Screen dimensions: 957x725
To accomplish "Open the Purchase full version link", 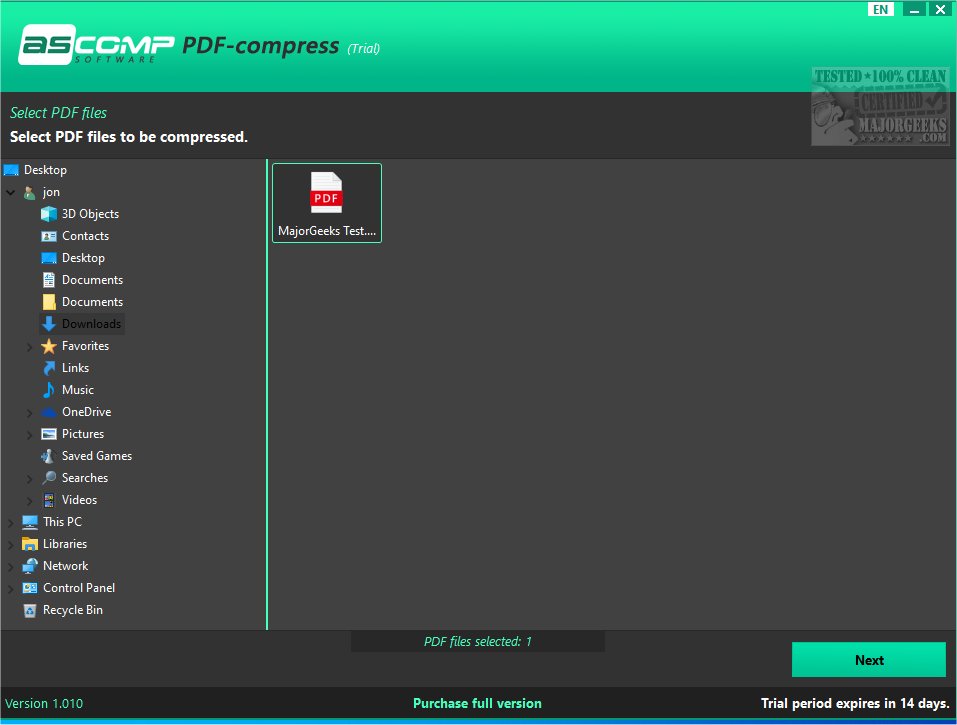I will click(x=477, y=703).
